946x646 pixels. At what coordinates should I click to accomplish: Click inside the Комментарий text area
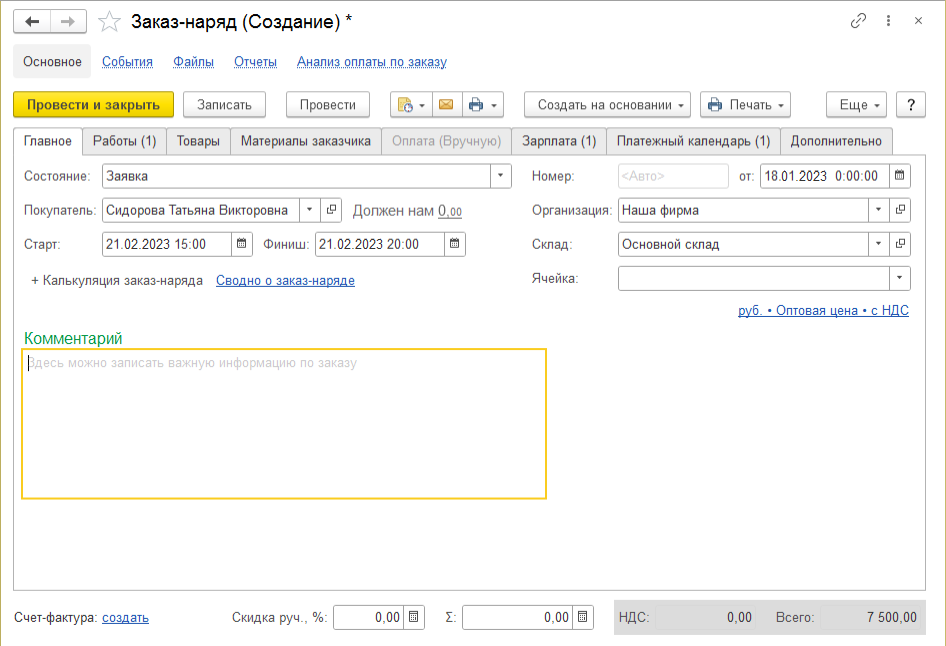pyautogui.click(x=284, y=424)
